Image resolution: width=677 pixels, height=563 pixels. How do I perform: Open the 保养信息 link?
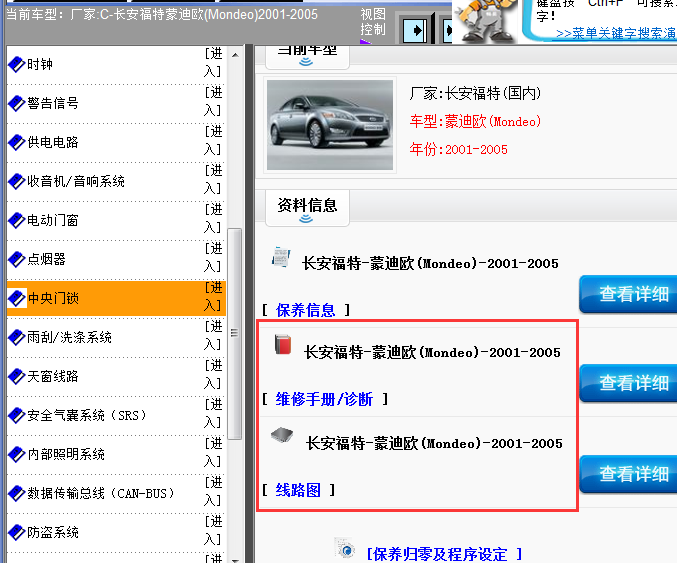pyautogui.click(x=305, y=310)
